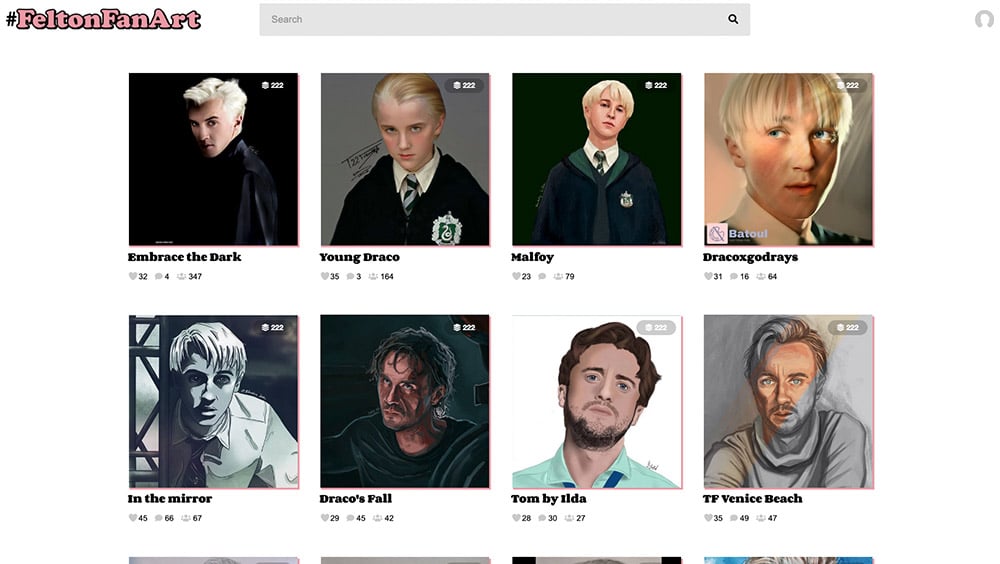Viewport: 1000px width, 564px height.
Task: Click the In the mirror title
Action: (170, 499)
